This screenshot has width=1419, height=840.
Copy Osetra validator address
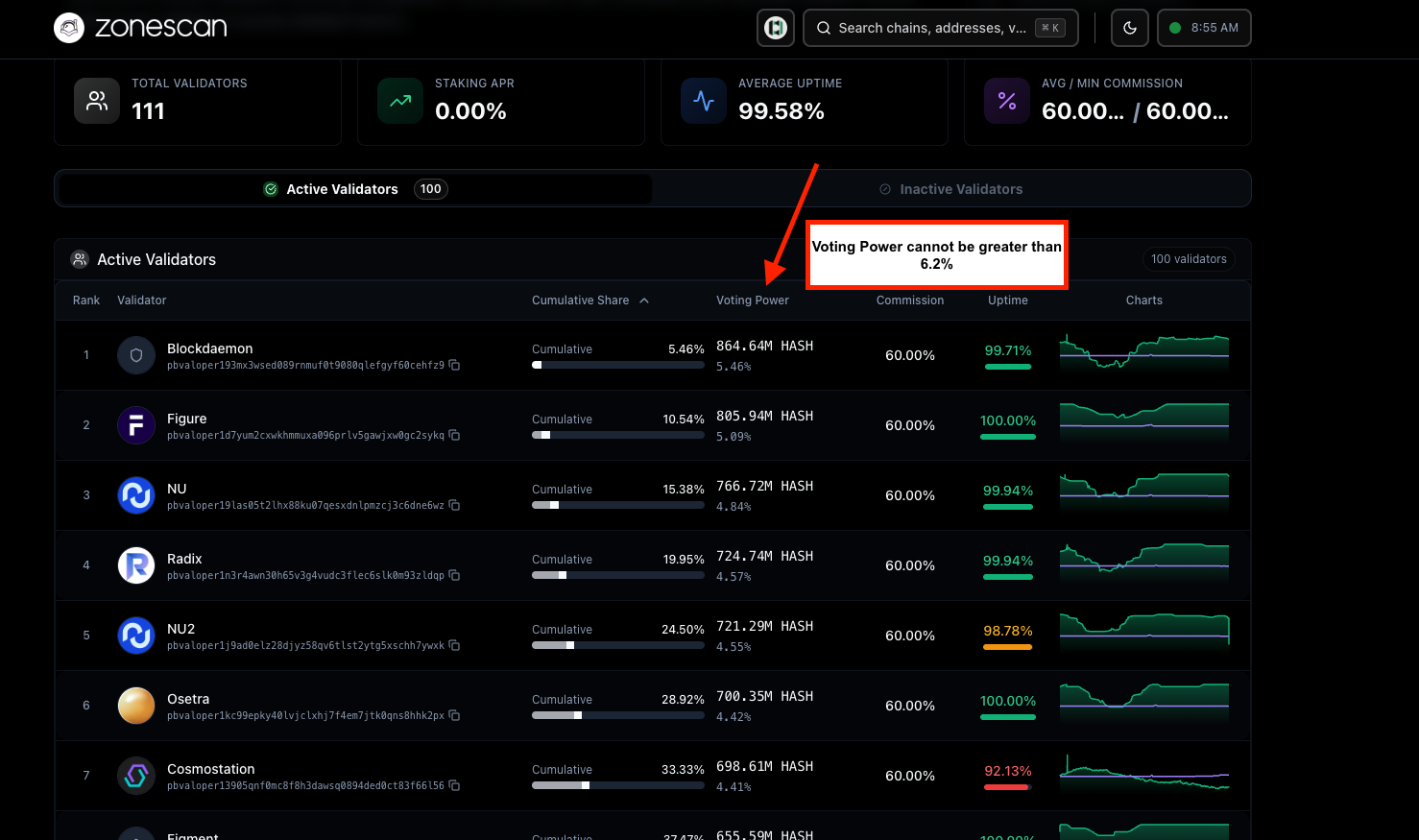454,716
